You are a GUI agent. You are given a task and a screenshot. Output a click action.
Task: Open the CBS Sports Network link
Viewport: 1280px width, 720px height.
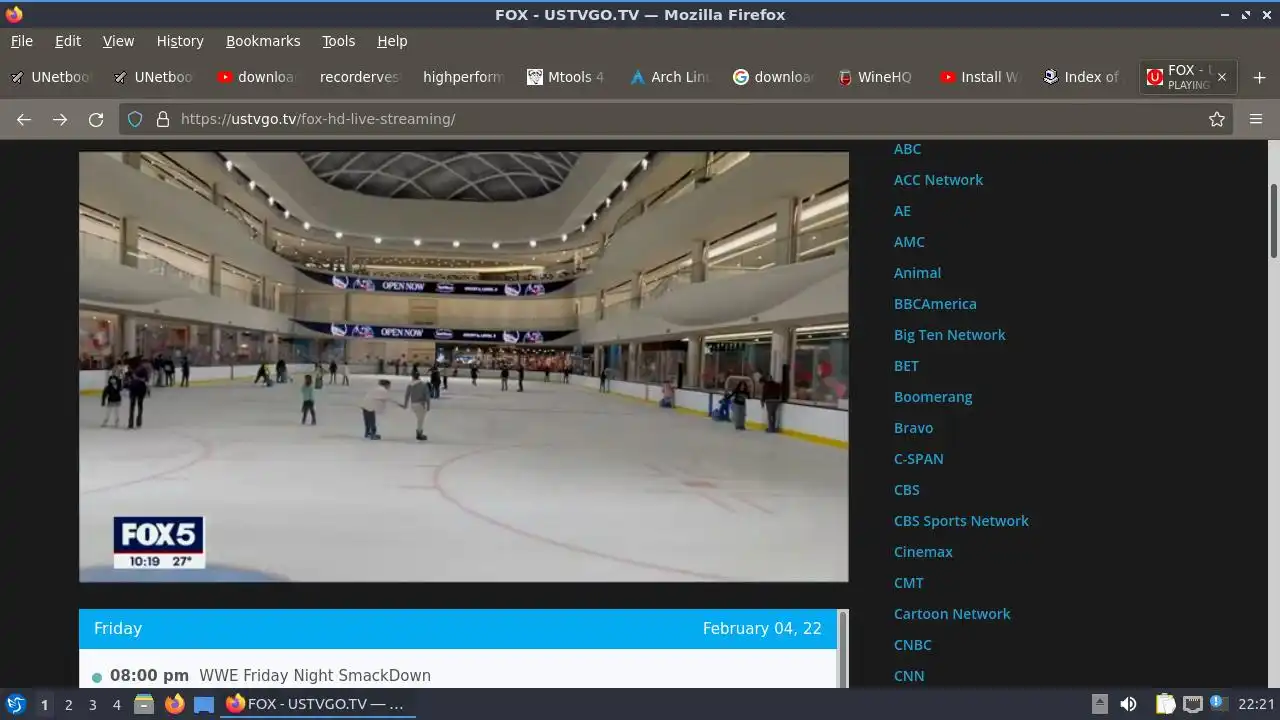click(961, 521)
